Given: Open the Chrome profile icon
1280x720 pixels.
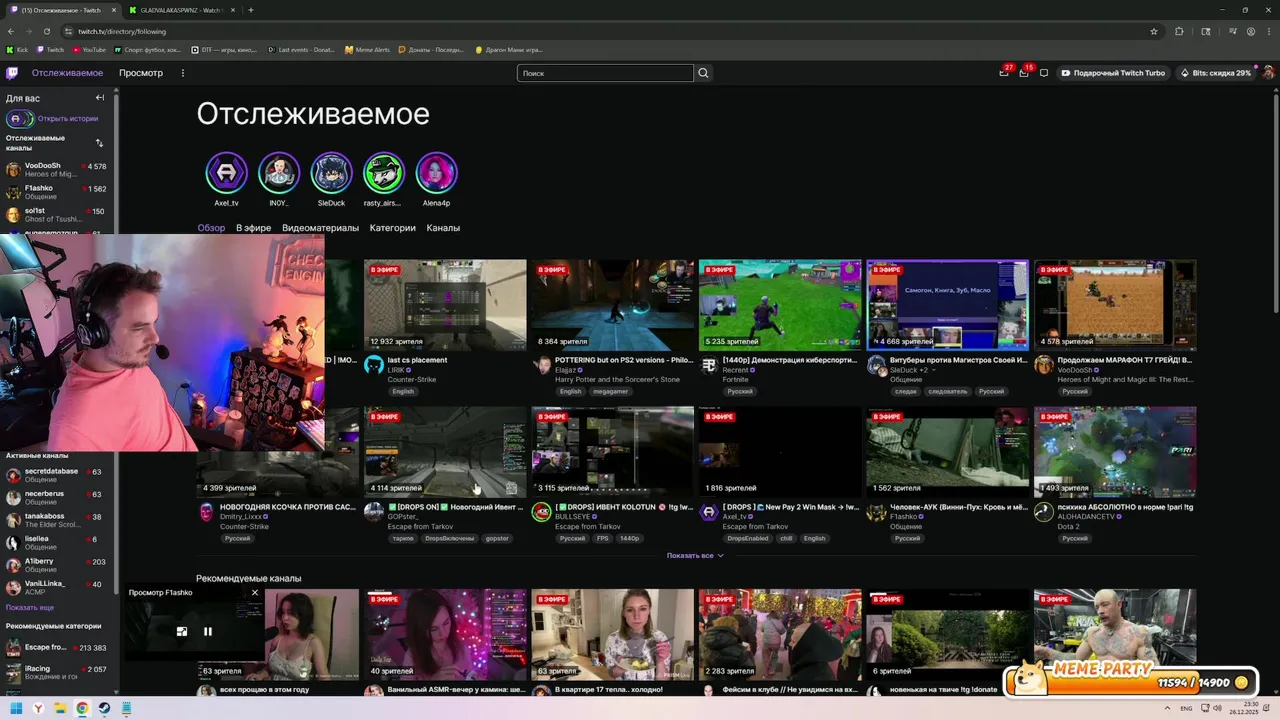Looking at the screenshot, I should point(1251,31).
